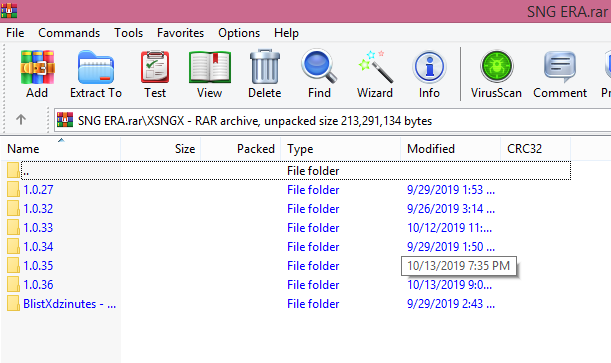
Task: Click modified date 9/29/2019 2:43
Action: [x=451, y=304]
